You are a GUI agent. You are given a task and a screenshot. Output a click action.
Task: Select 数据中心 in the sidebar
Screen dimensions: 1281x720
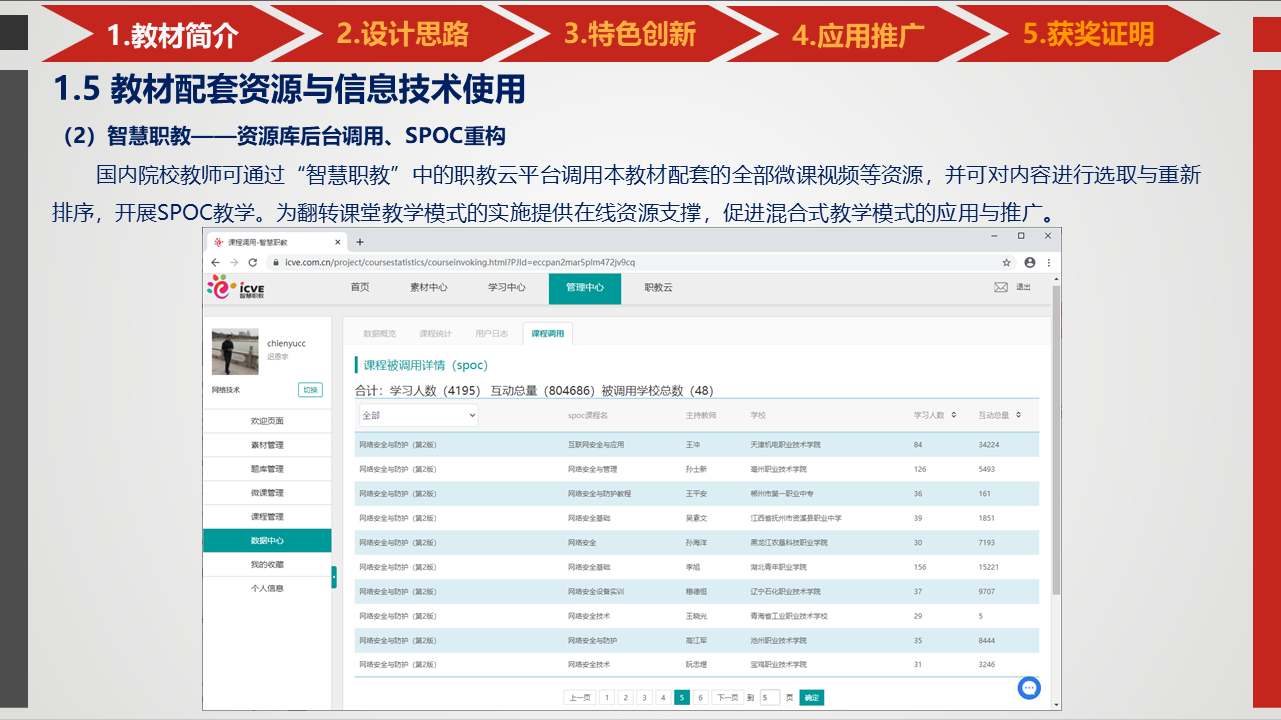coord(267,541)
